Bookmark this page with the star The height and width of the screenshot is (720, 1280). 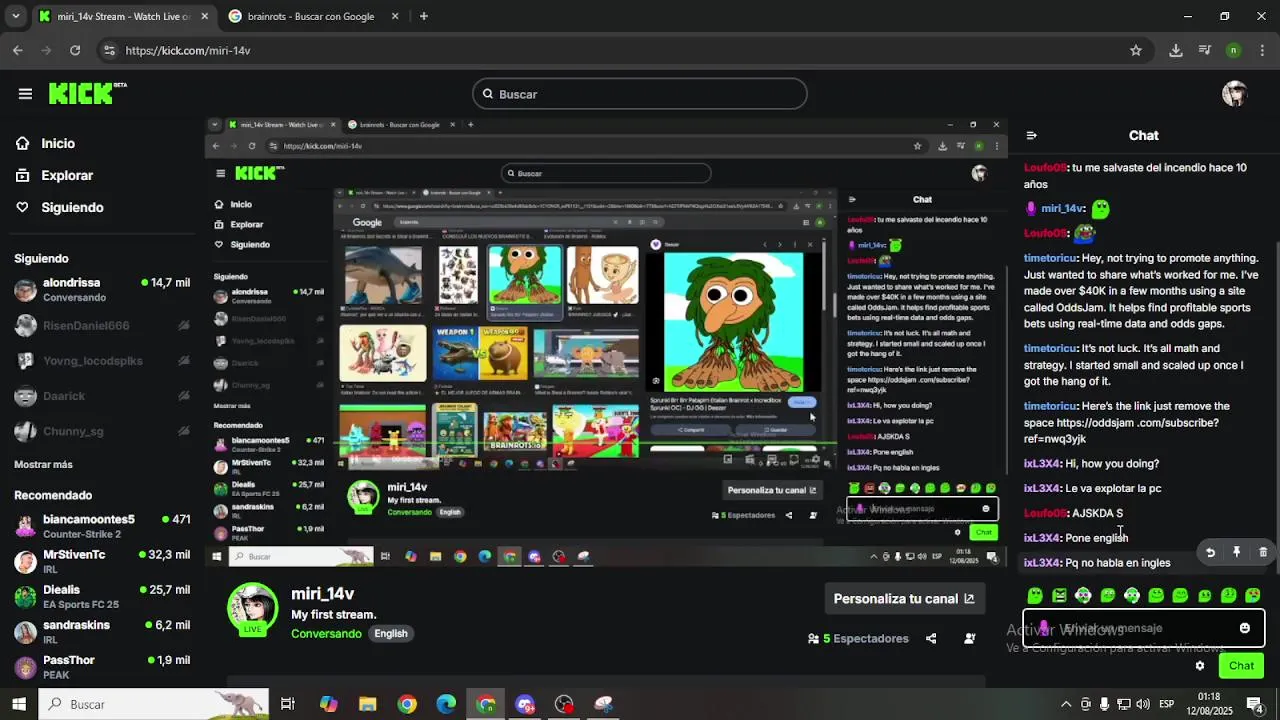(x=1136, y=50)
